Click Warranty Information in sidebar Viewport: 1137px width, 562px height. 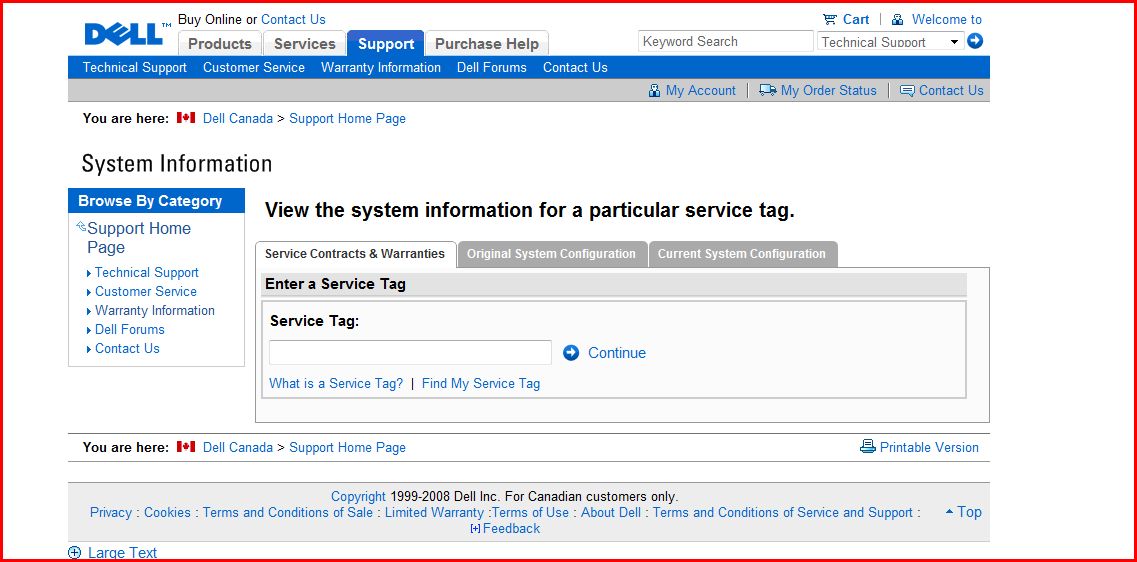(154, 310)
